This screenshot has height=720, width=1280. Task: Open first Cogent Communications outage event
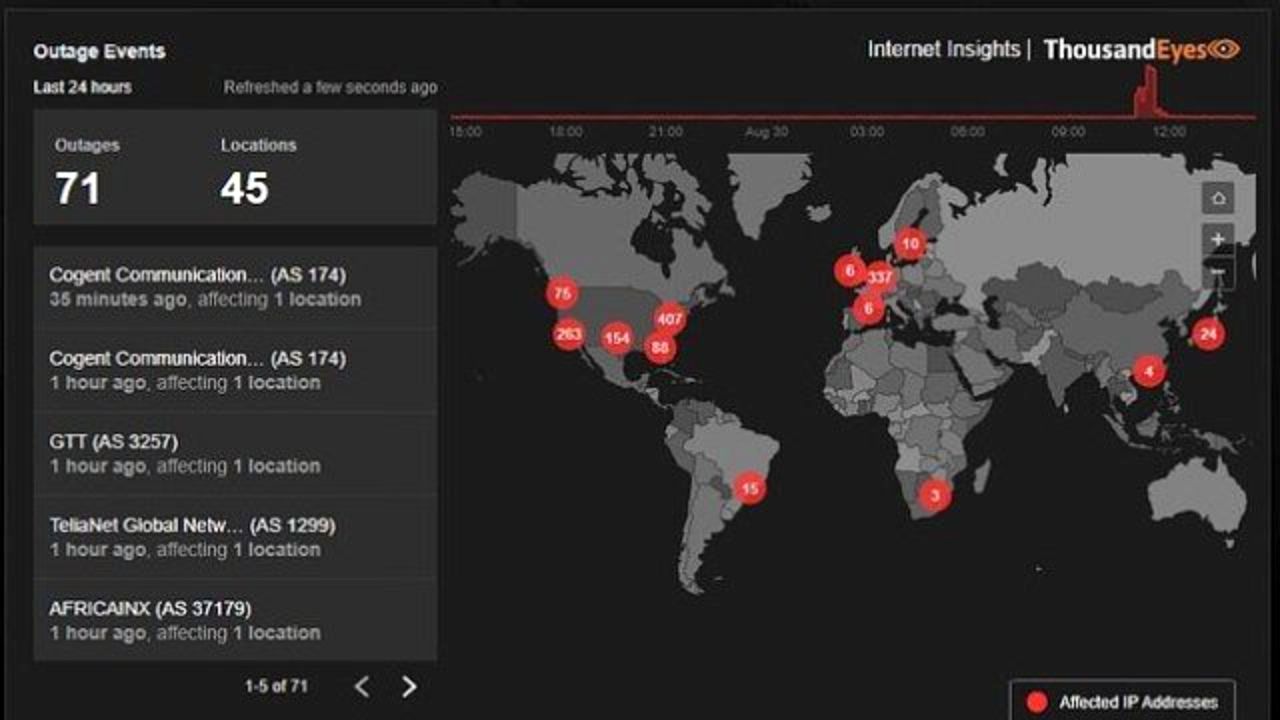(x=235, y=287)
